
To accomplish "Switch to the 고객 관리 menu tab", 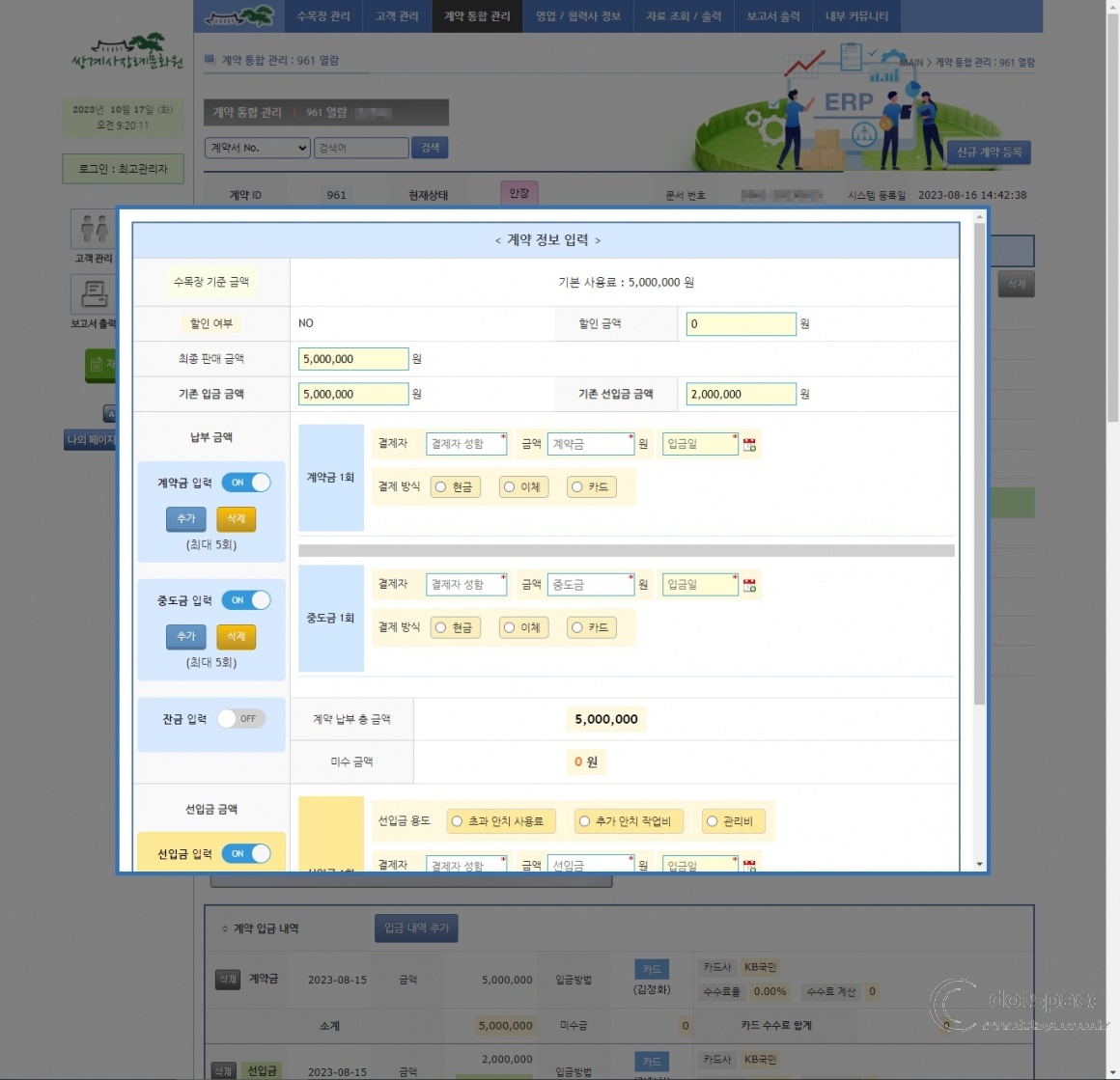I will click(397, 15).
